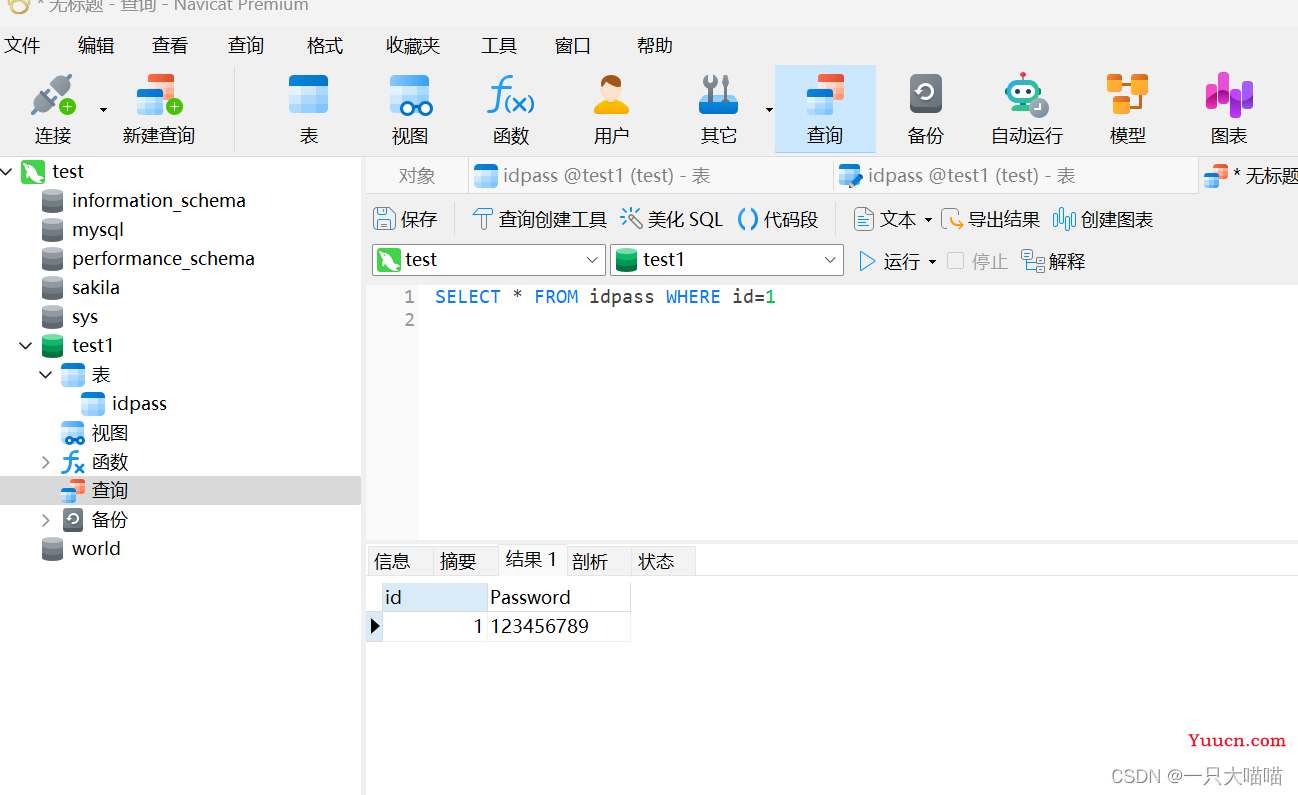
Task: Click the disabled 停止 (Stop) button
Action: point(977,261)
